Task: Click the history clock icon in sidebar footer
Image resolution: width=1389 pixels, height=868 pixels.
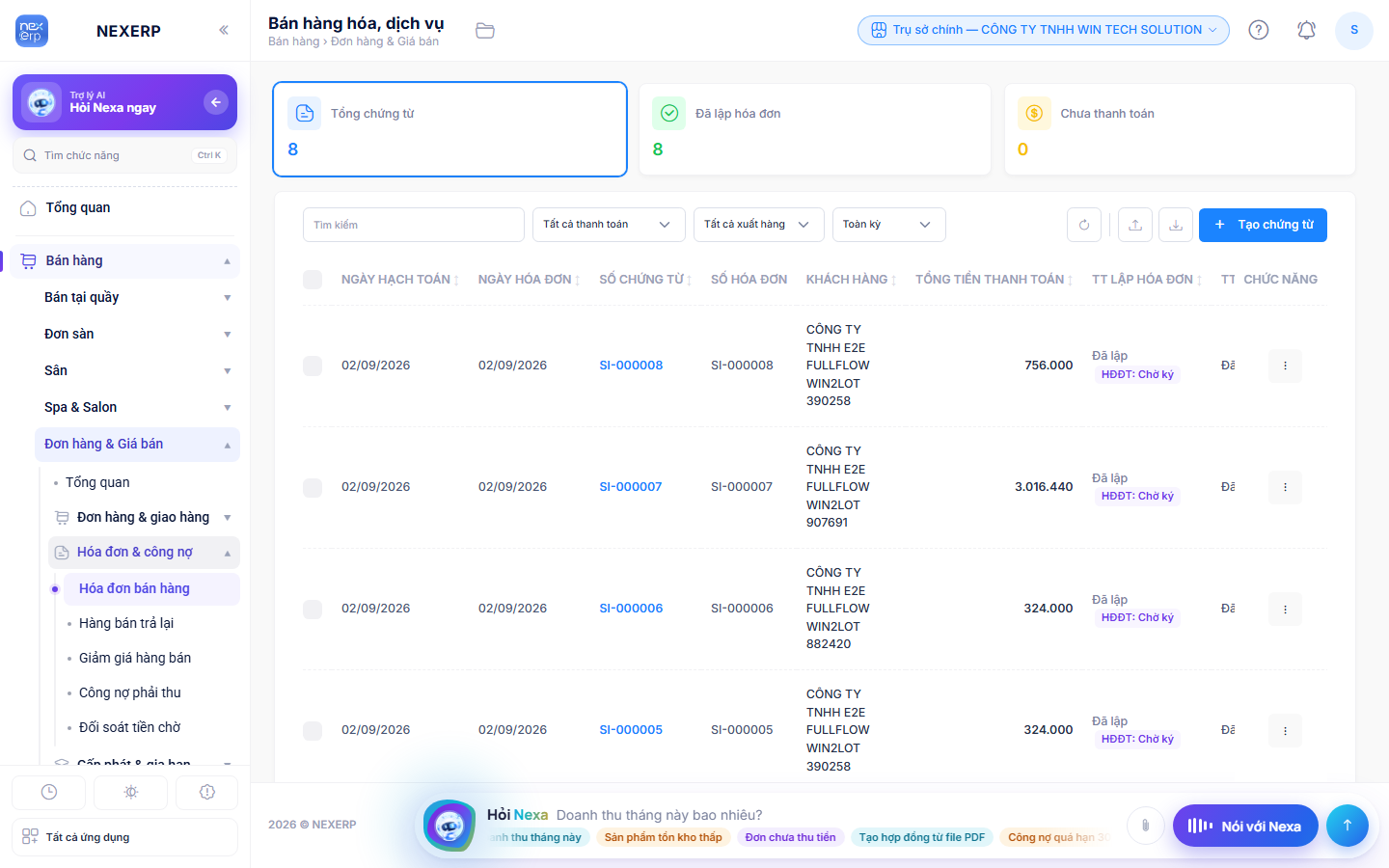Action: pyautogui.click(x=49, y=792)
